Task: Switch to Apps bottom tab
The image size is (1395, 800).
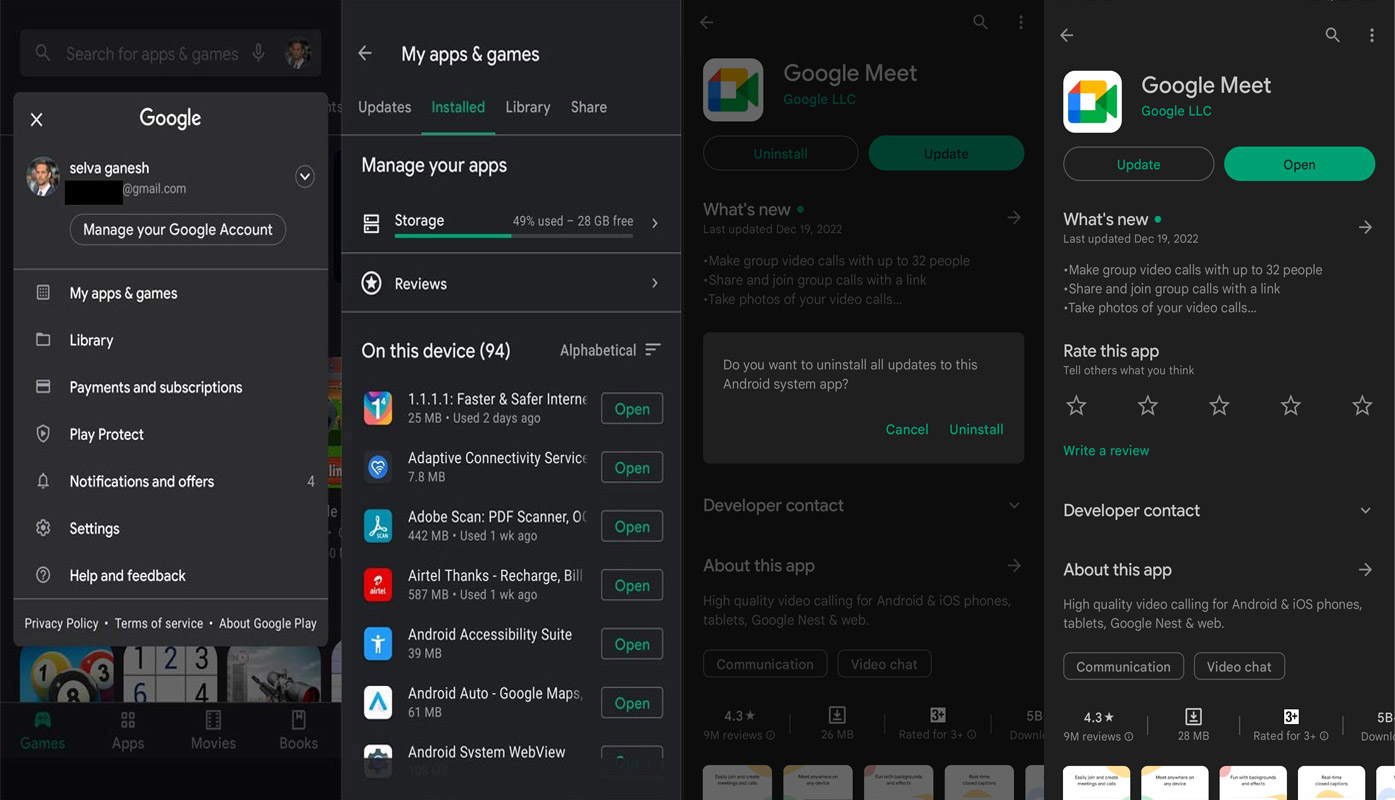Action: (x=128, y=731)
